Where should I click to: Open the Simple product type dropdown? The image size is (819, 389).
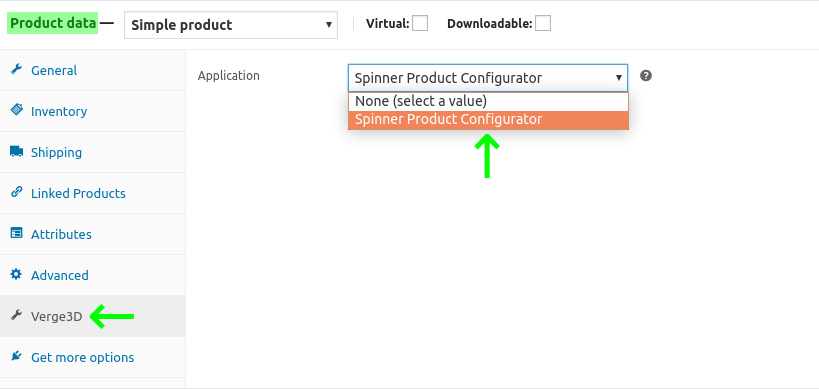pos(231,25)
